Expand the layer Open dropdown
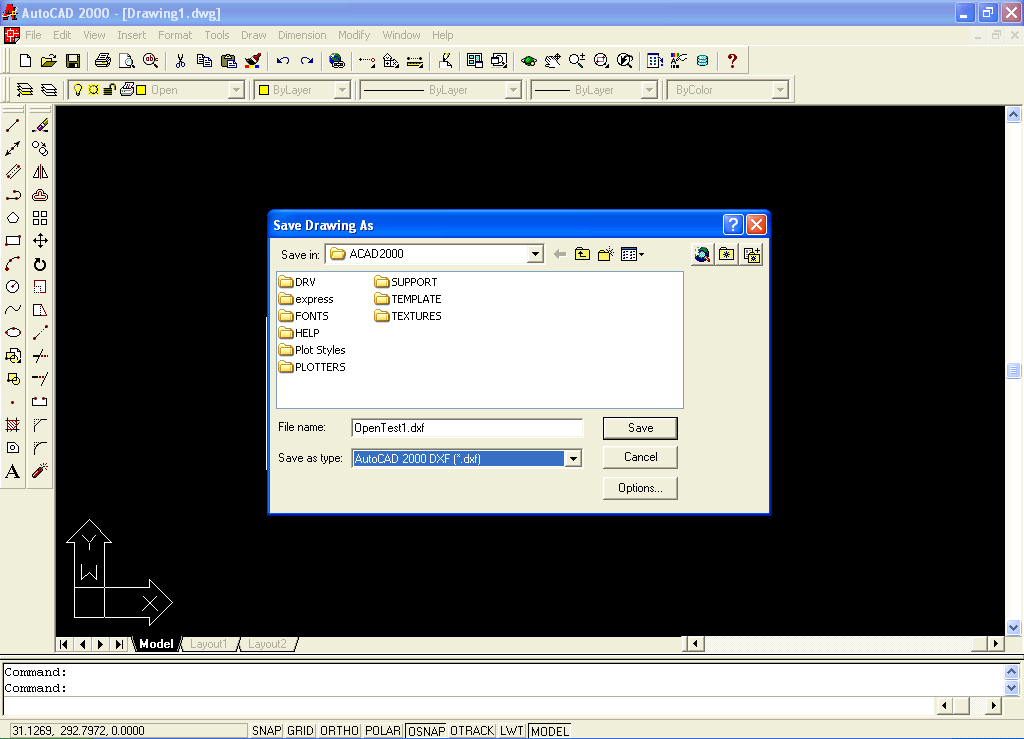The height and width of the screenshot is (739, 1024). [236, 90]
